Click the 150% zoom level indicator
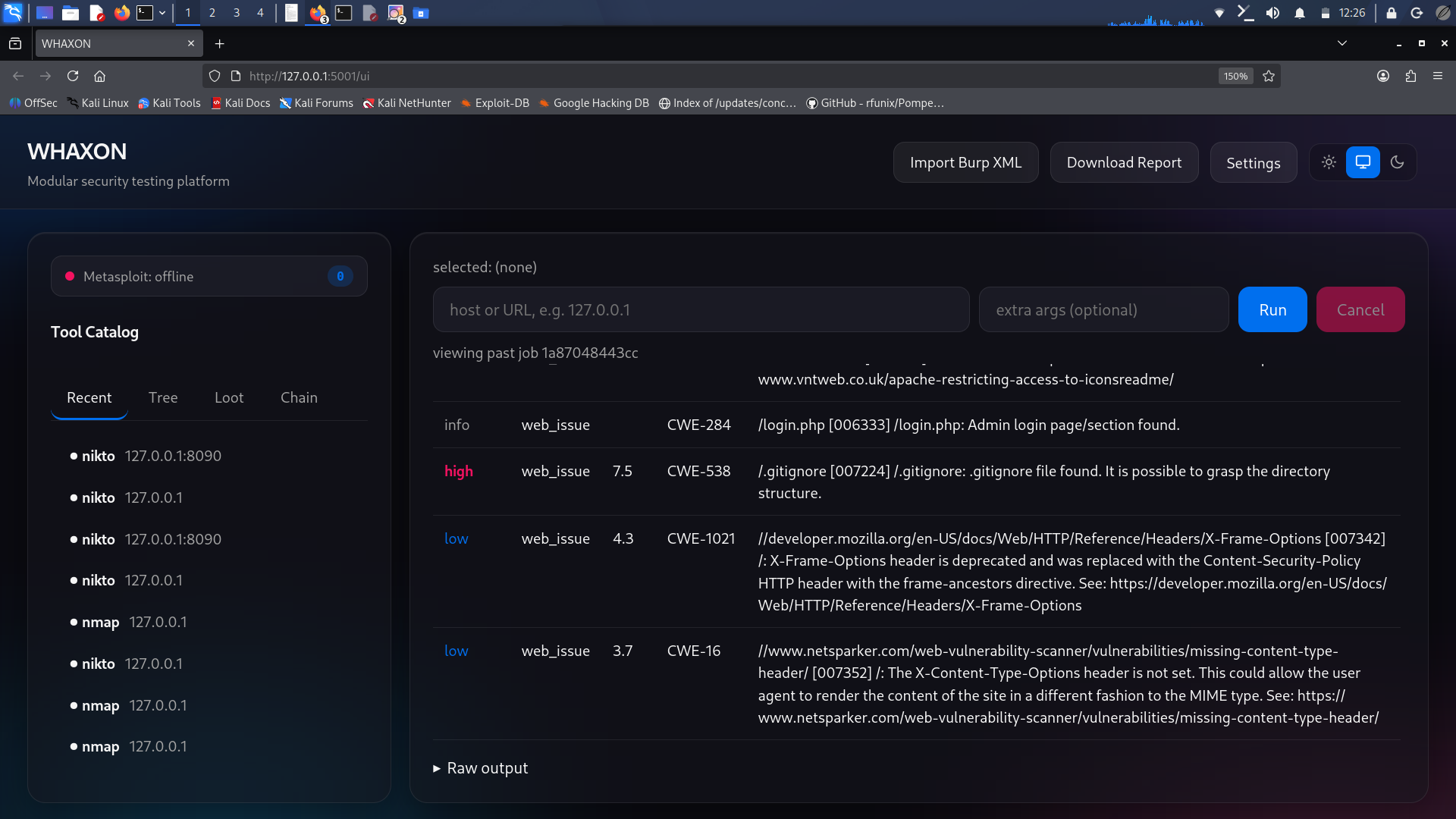This screenshot has height=819, width=1456. tap(1235, 76)
